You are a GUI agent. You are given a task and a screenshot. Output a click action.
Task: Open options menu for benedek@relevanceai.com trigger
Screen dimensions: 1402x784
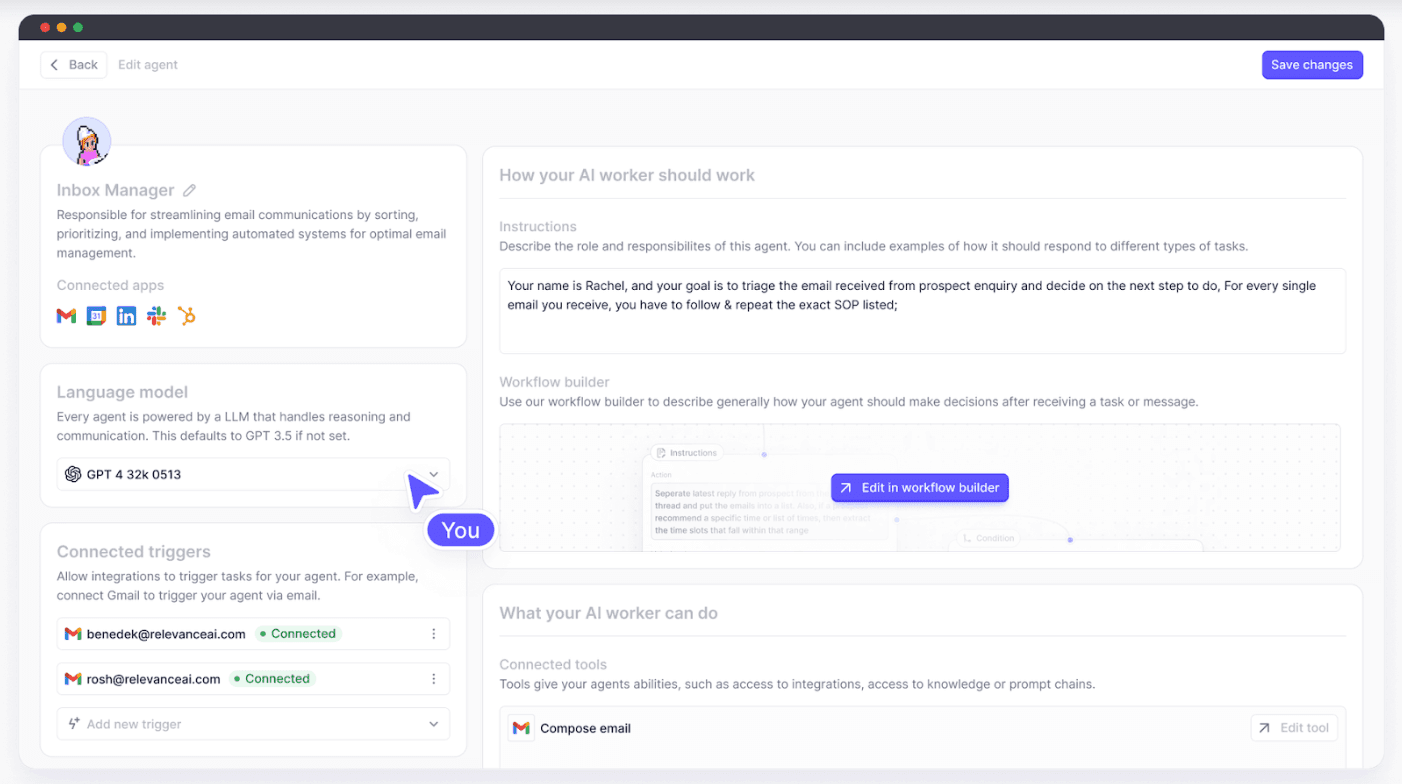coord(433,634)
